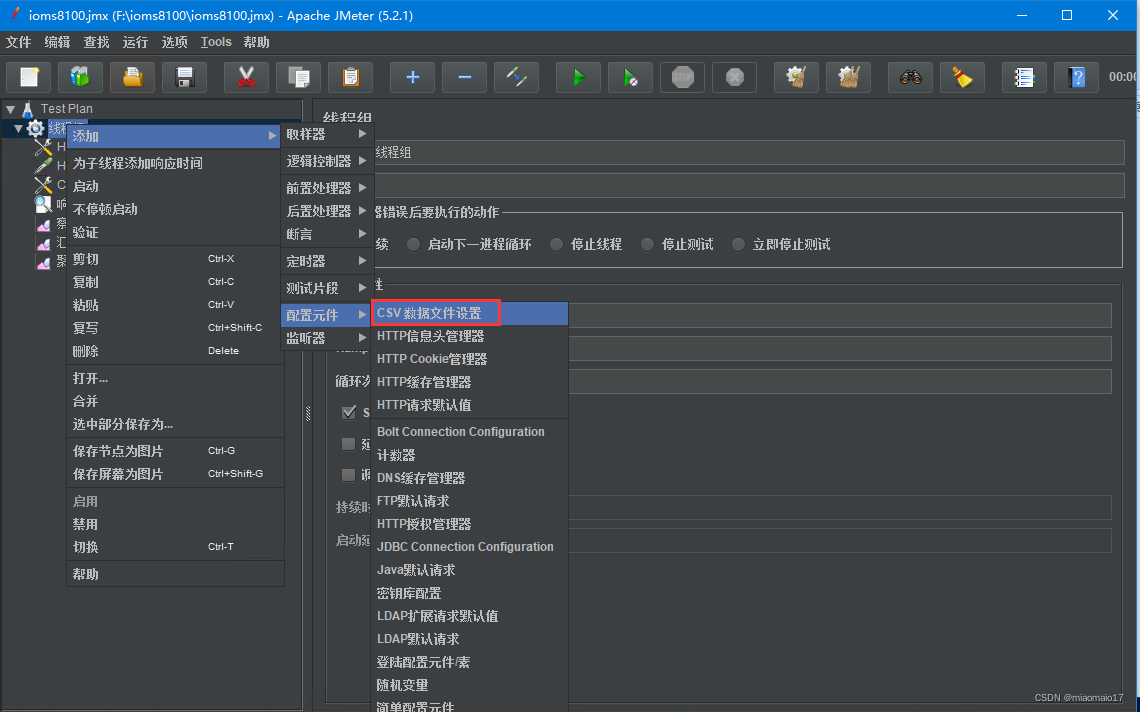This screenshot has width=1140, height=712.
Task: Click the Clear results broom icon
Action: [796, 77]
